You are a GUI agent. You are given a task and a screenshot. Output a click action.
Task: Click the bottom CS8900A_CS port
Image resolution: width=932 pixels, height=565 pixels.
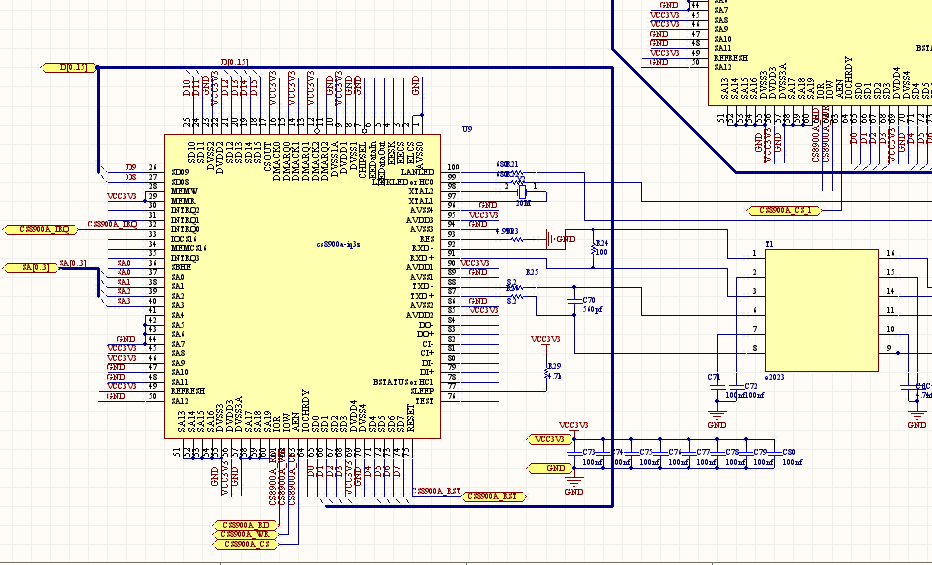click(246, 544)
